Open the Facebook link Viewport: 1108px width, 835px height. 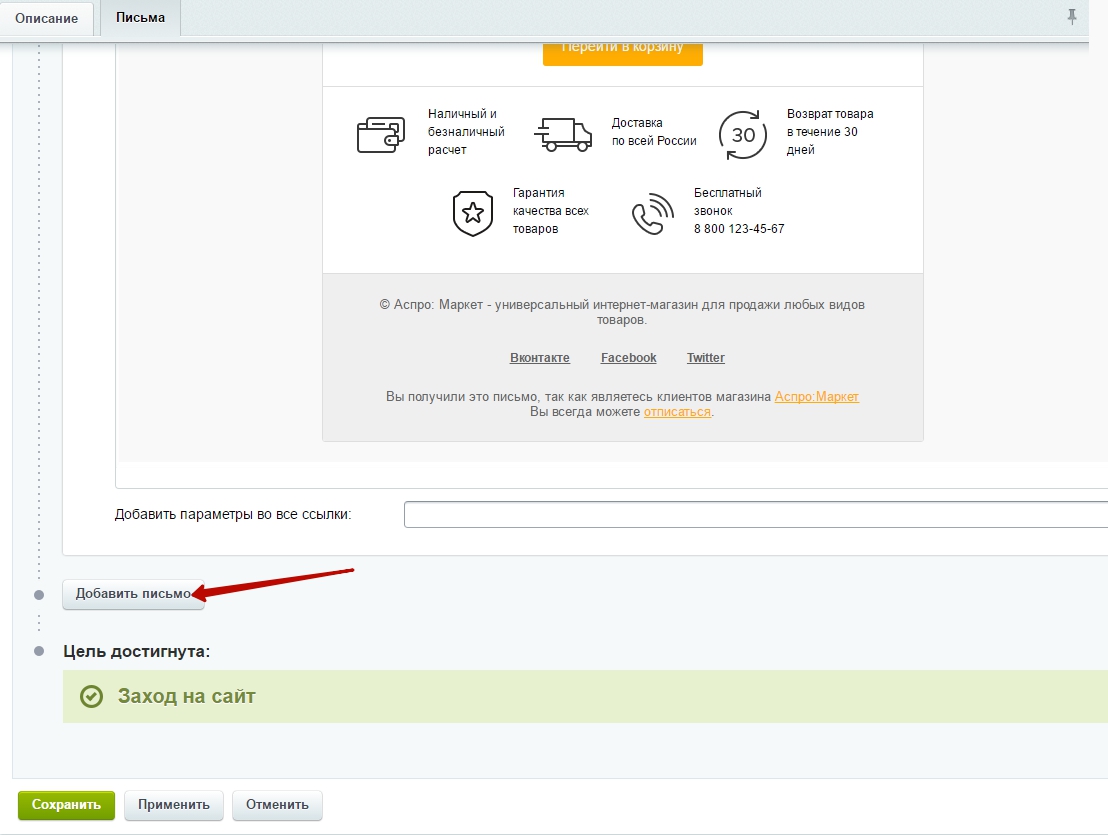(x=629, y=358)
